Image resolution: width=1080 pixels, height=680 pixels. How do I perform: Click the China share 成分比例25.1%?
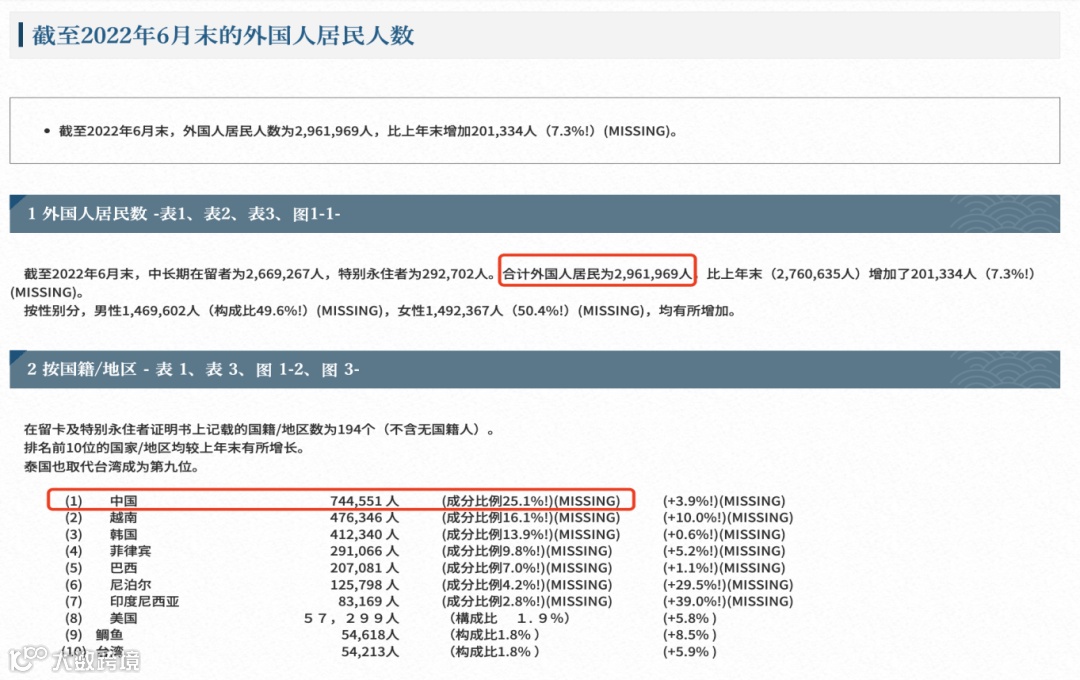coord(530,501)
